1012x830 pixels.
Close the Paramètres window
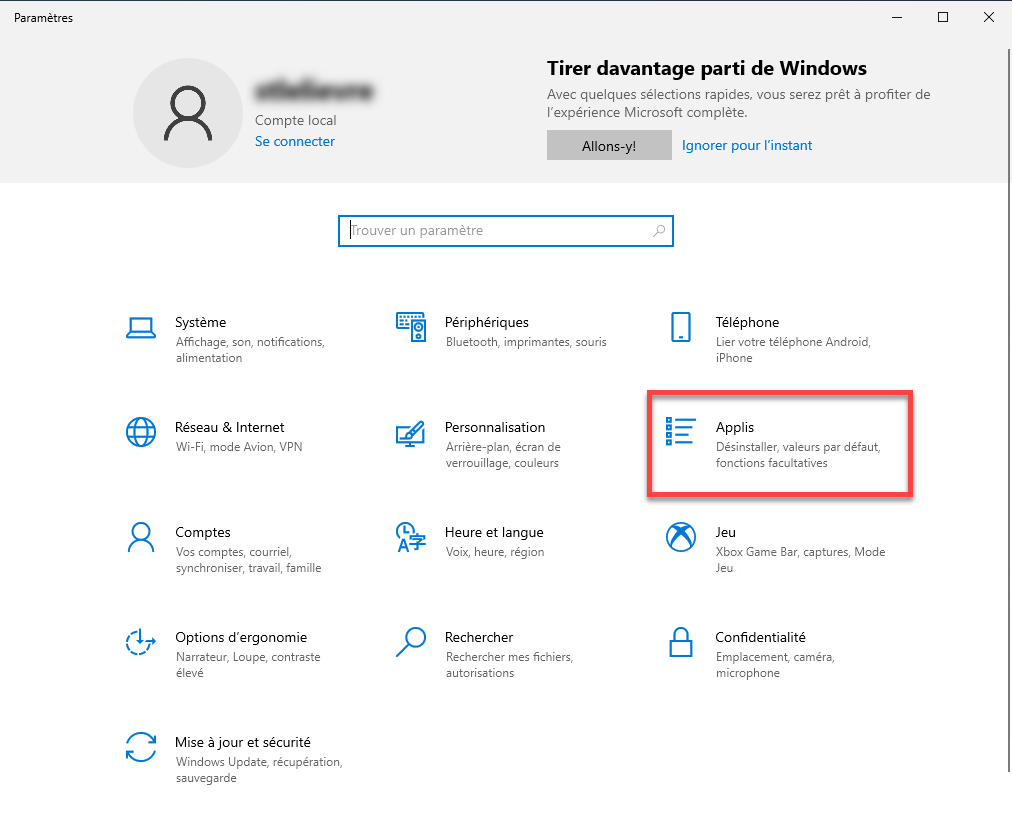[989, 17]
